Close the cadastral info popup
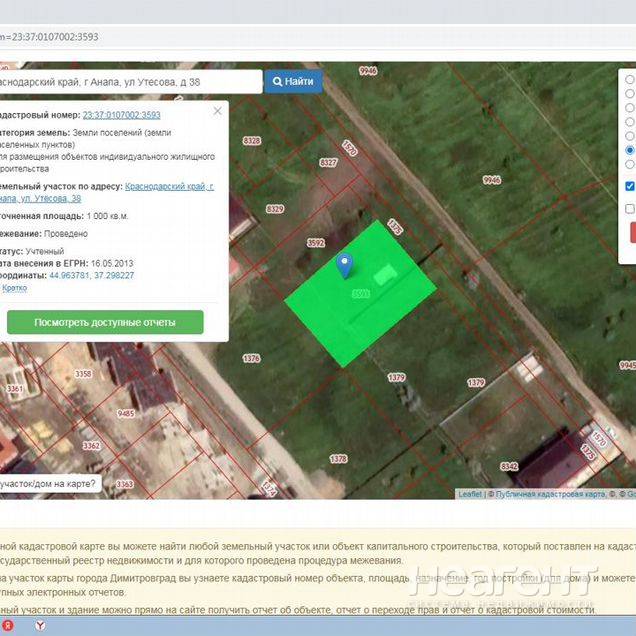 [218, 112]
